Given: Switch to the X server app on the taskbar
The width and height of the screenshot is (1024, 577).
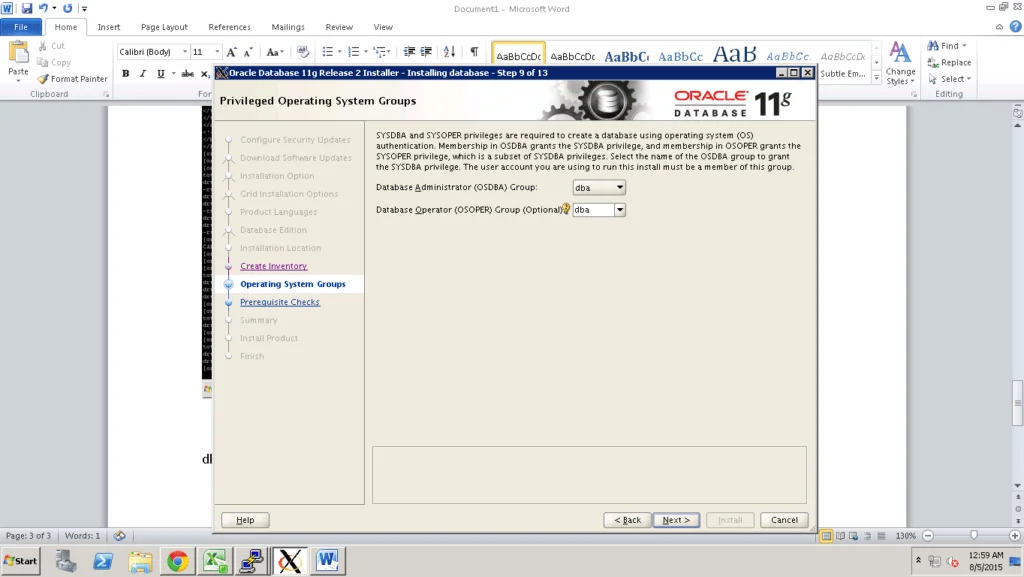Looking at the screenshot, I should [290, 561].
